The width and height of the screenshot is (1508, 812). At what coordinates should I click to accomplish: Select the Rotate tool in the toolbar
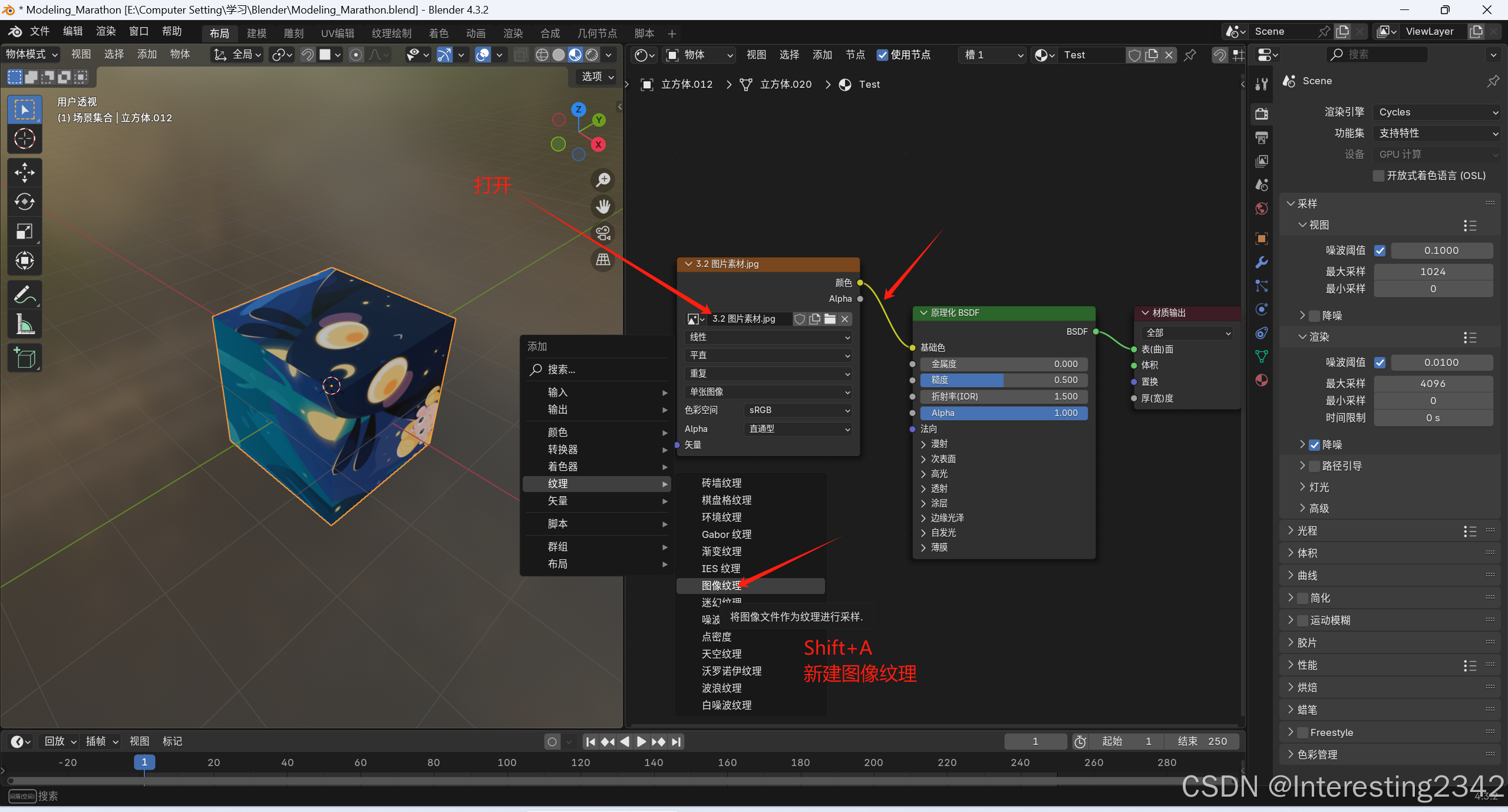click(24, 202)
